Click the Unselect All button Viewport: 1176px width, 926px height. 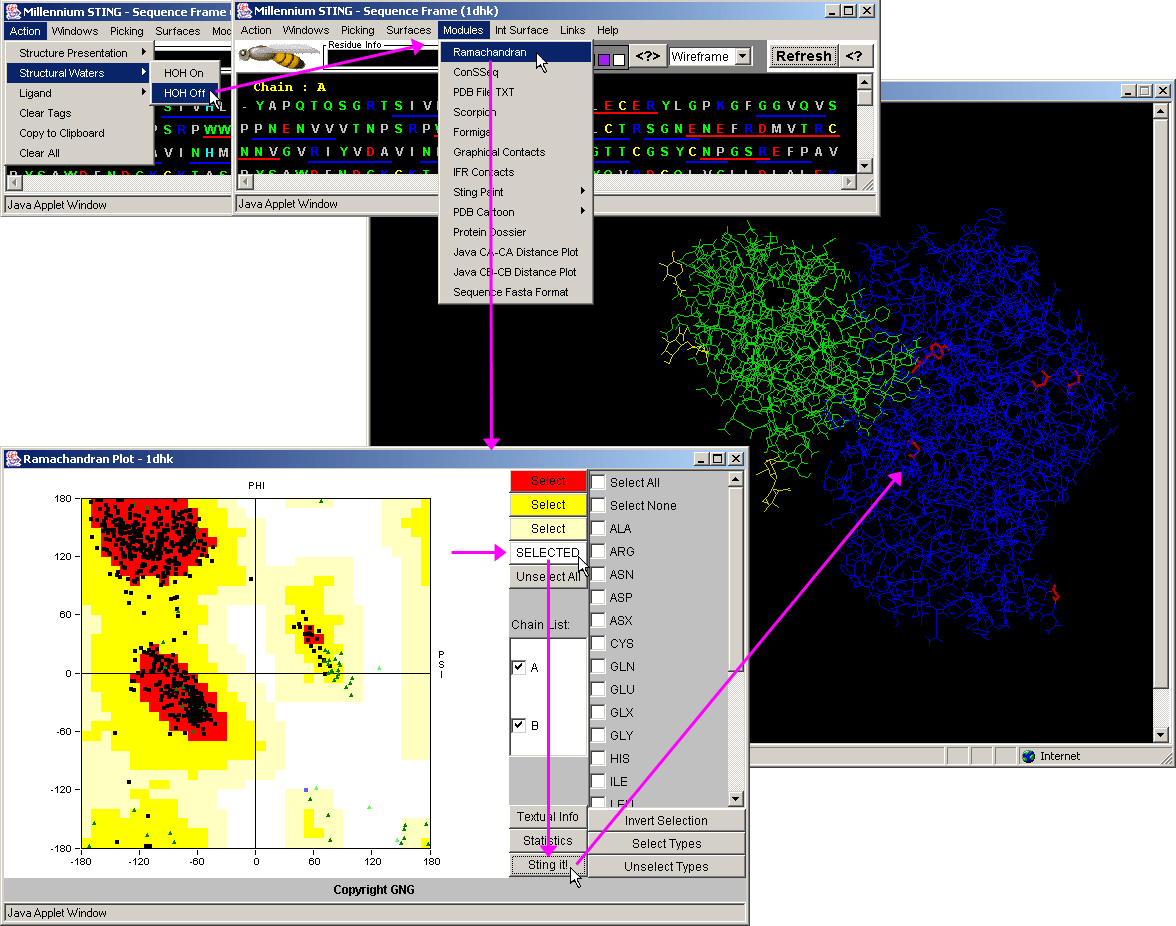548,577
